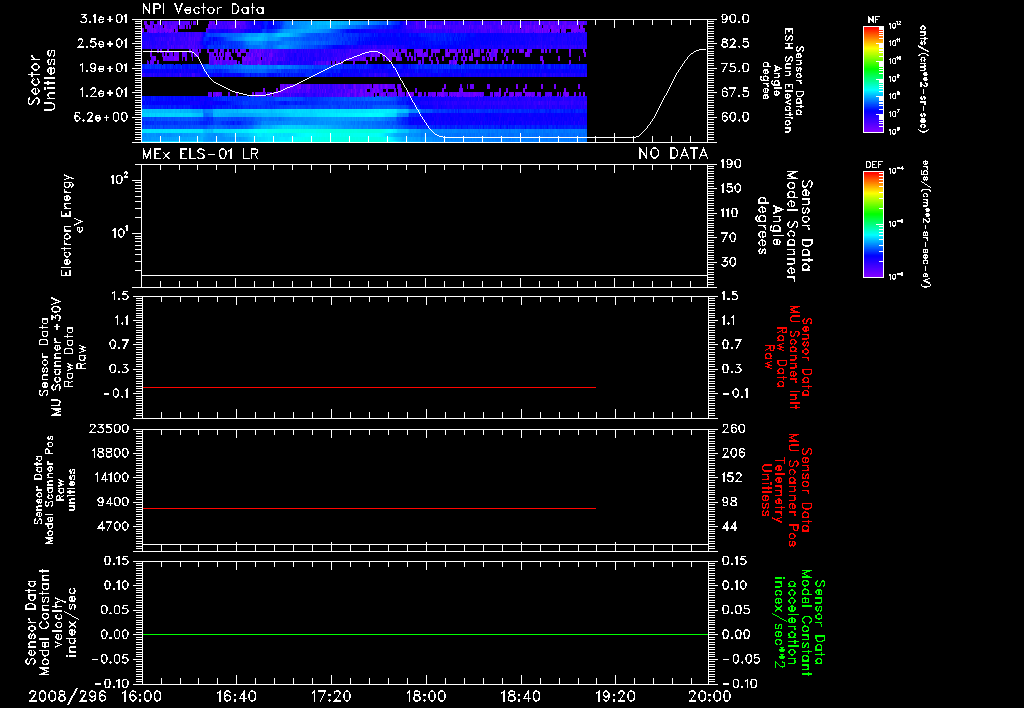Click the 18:00 time axis label
The height and width of the screenshot is (708, 1024).
pos(426,697)
